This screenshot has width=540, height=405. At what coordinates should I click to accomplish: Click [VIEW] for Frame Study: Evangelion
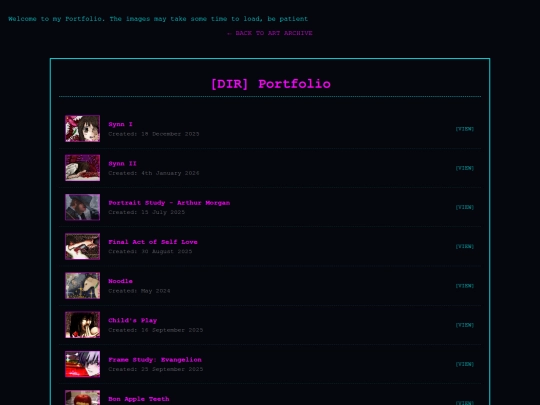pyautogui.click(x=465, y=364)
